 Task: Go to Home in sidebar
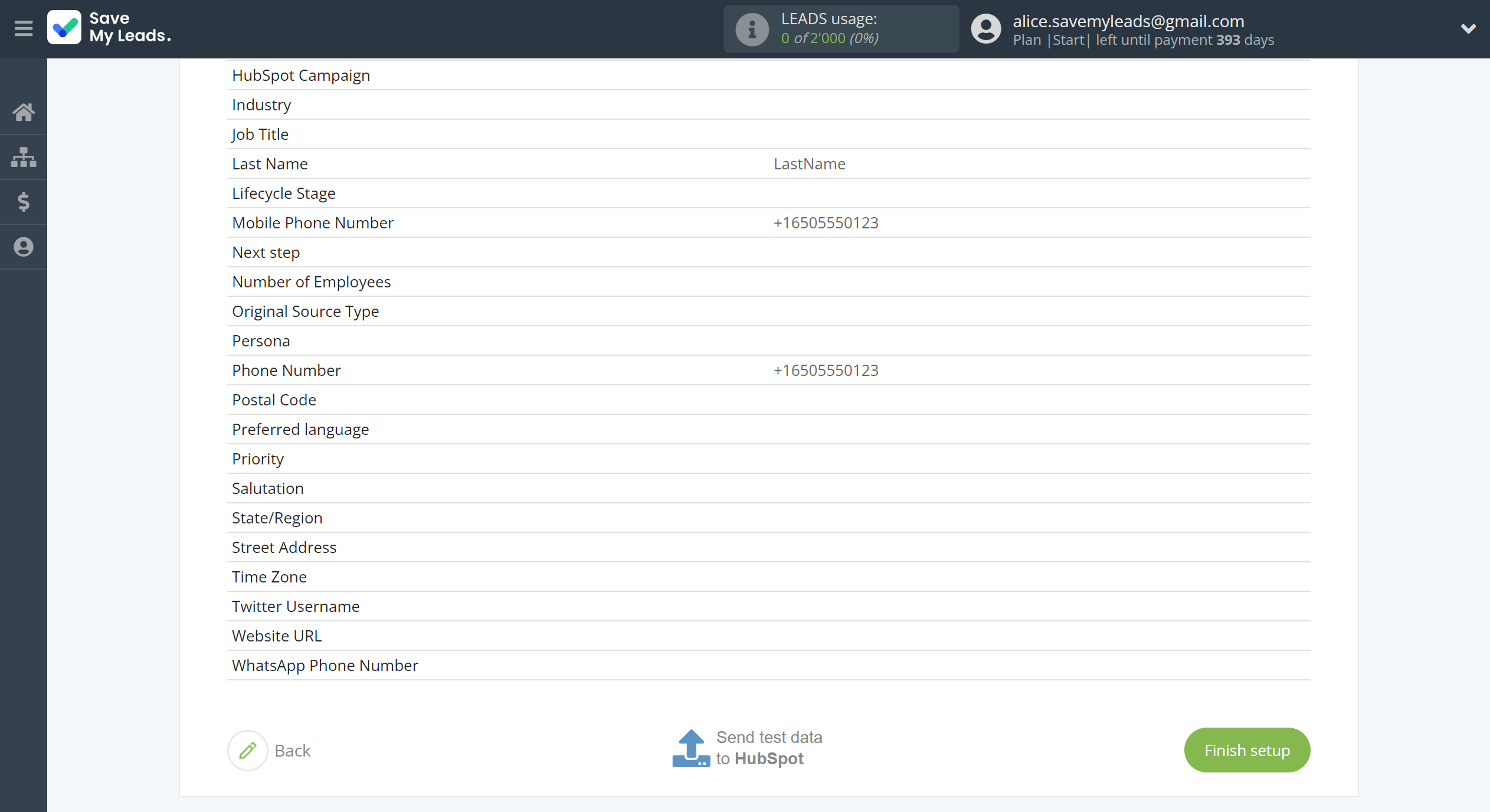24,112
